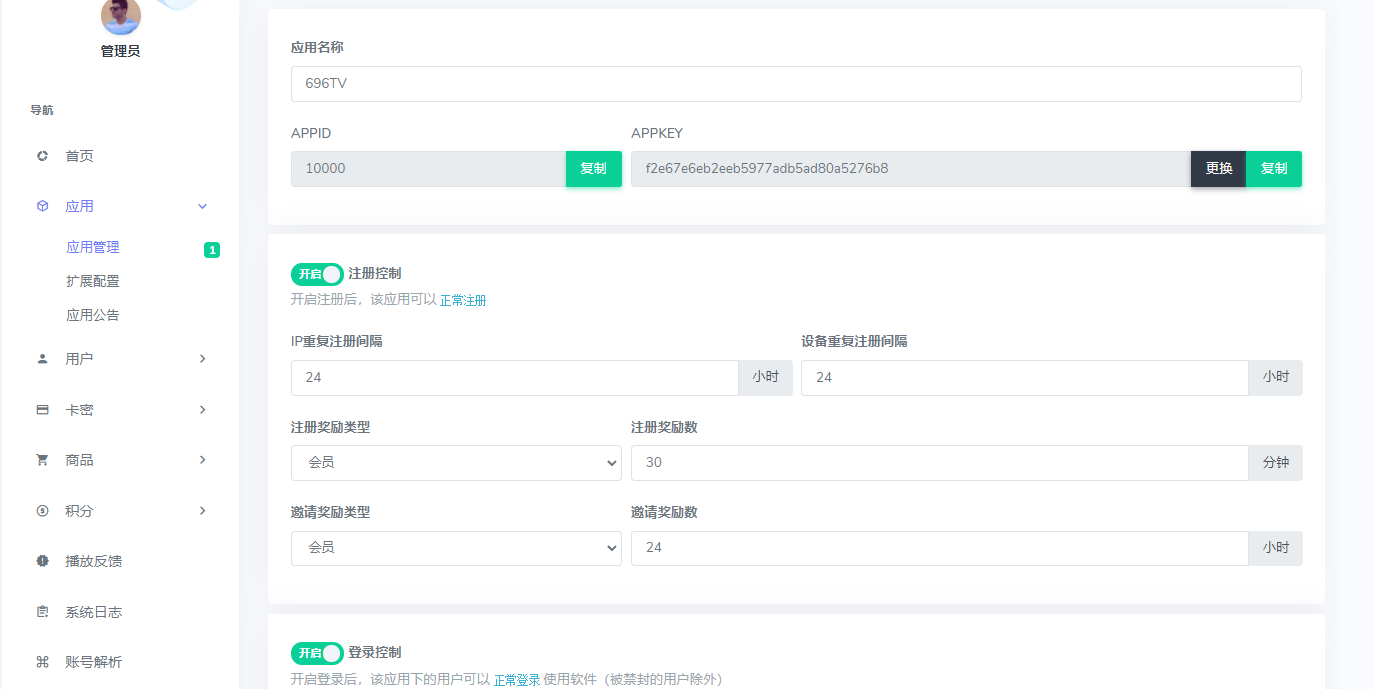Viewport: 1373px width, 689px height.
Task: Open the 邀请奖励类型 dropdown
Action: pos(456,548)
